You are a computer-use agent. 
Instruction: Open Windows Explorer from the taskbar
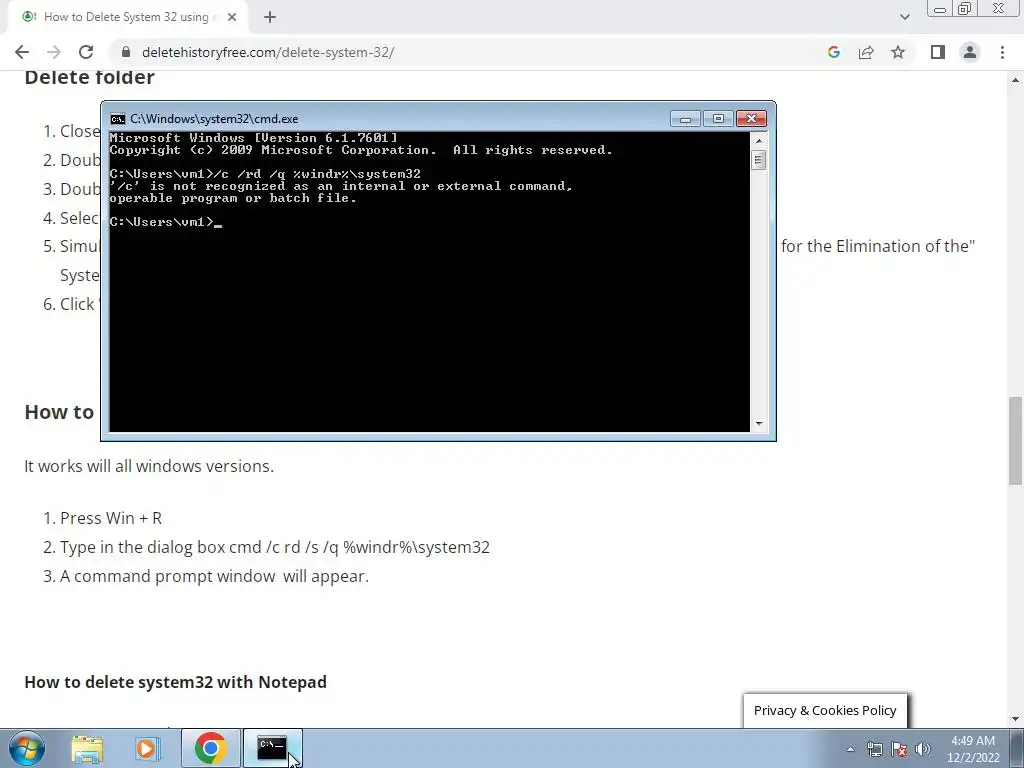(x=87, y=748)
